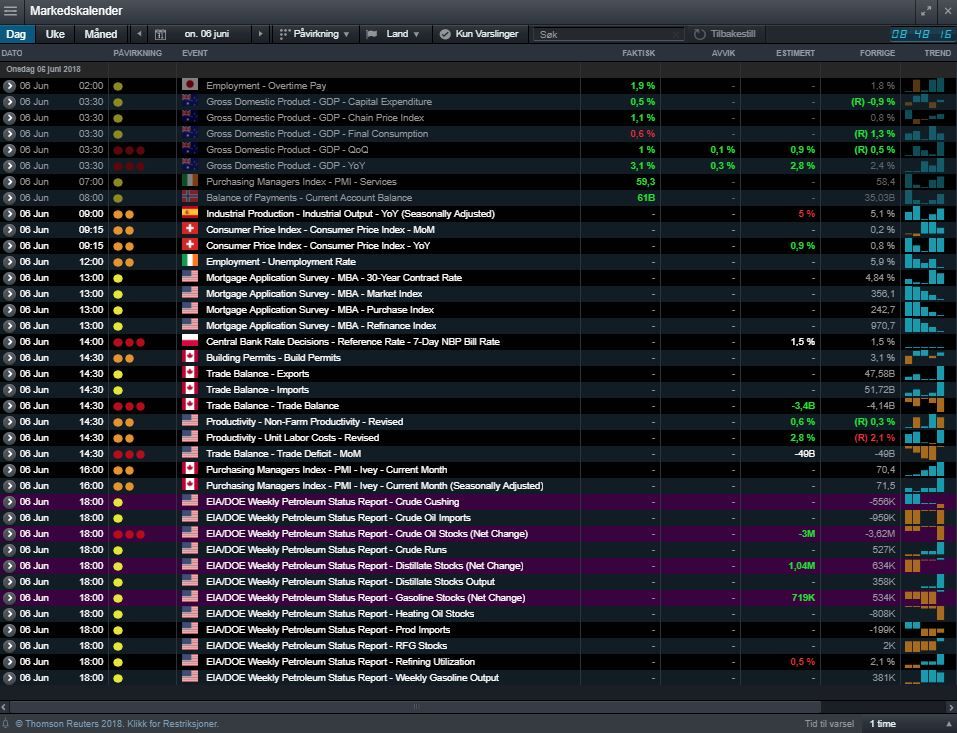Click the 1 time alert time value
Screen dimensions: 957x733
coord(883,724)
